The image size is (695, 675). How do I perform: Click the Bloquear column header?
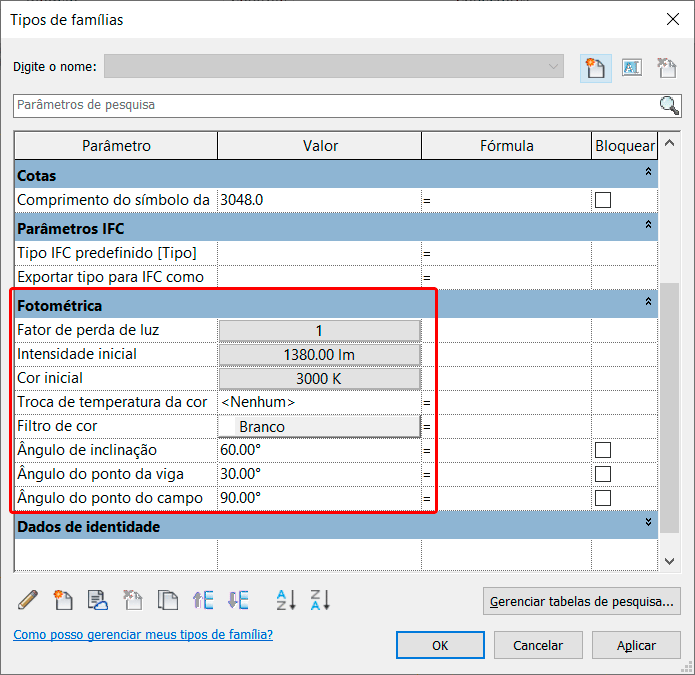(x=625, y=146)
